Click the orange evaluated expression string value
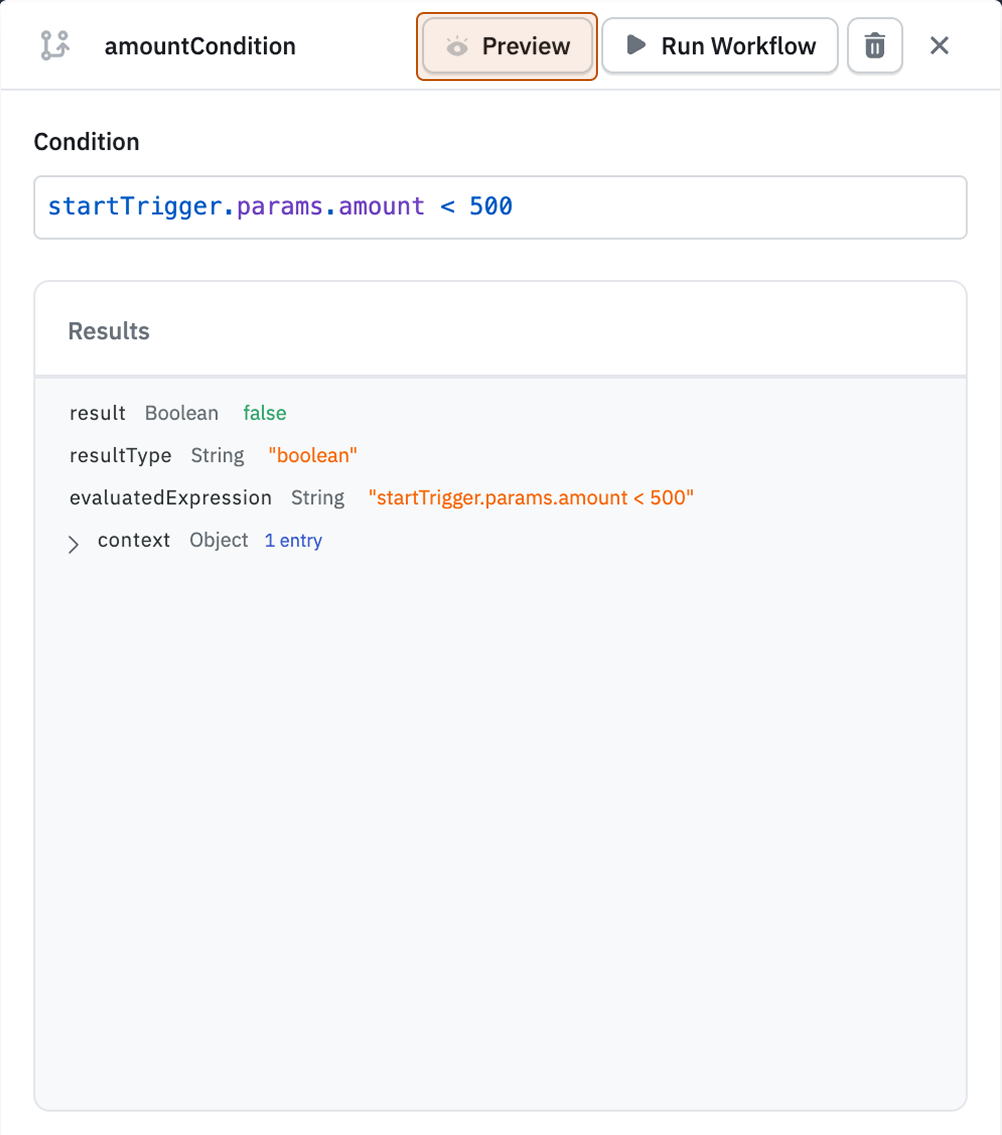 [531, 498]
